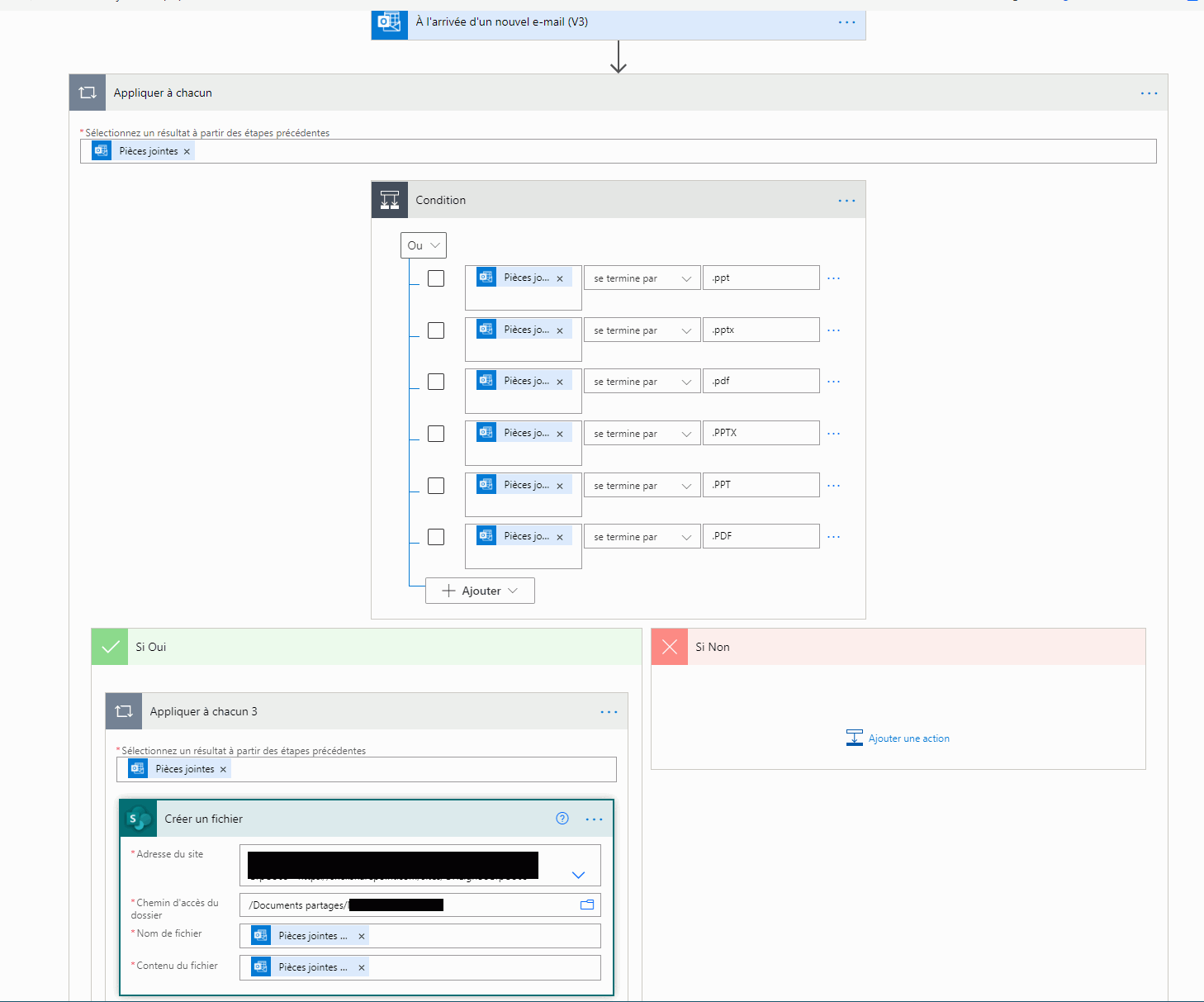This screenshot has height=1002, width=1204.
Task: Check the box next to the .PDF row
Action: click(x=436, y=537)
